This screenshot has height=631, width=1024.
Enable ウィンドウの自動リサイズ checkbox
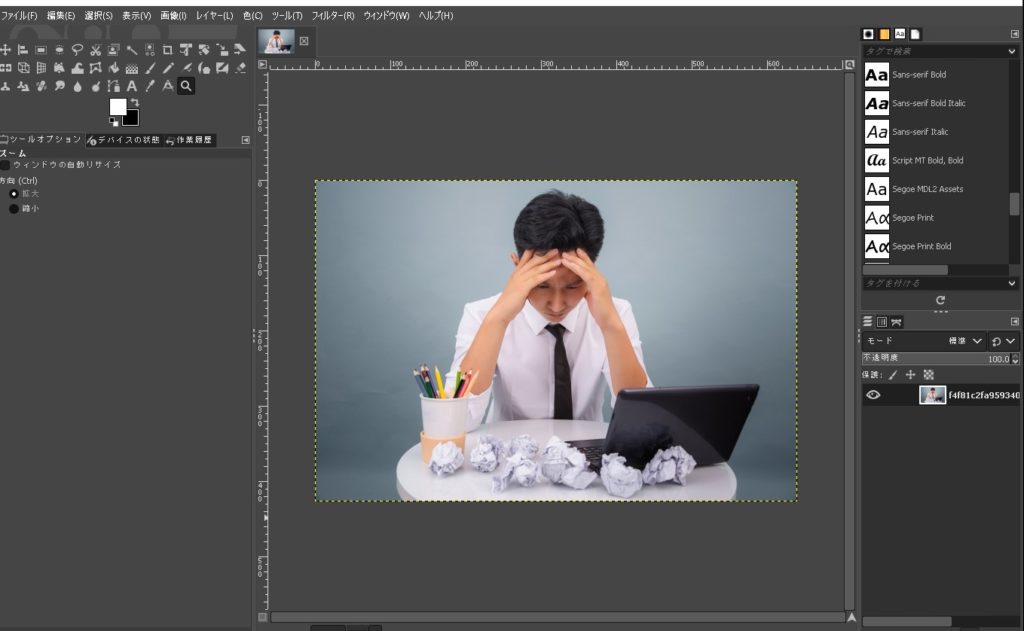[x=6, y=164]
